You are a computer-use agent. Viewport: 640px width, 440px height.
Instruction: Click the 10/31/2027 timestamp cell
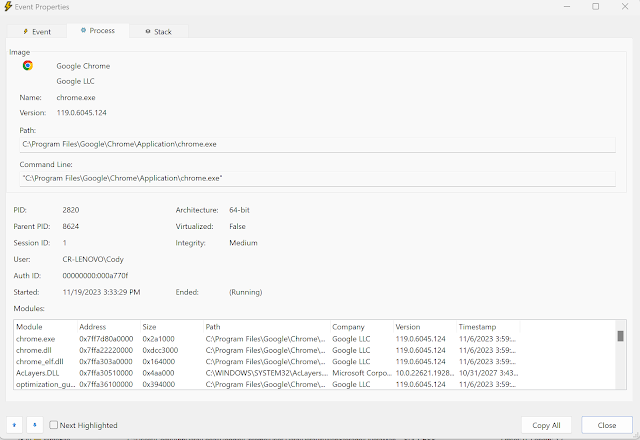pos(488,373)
